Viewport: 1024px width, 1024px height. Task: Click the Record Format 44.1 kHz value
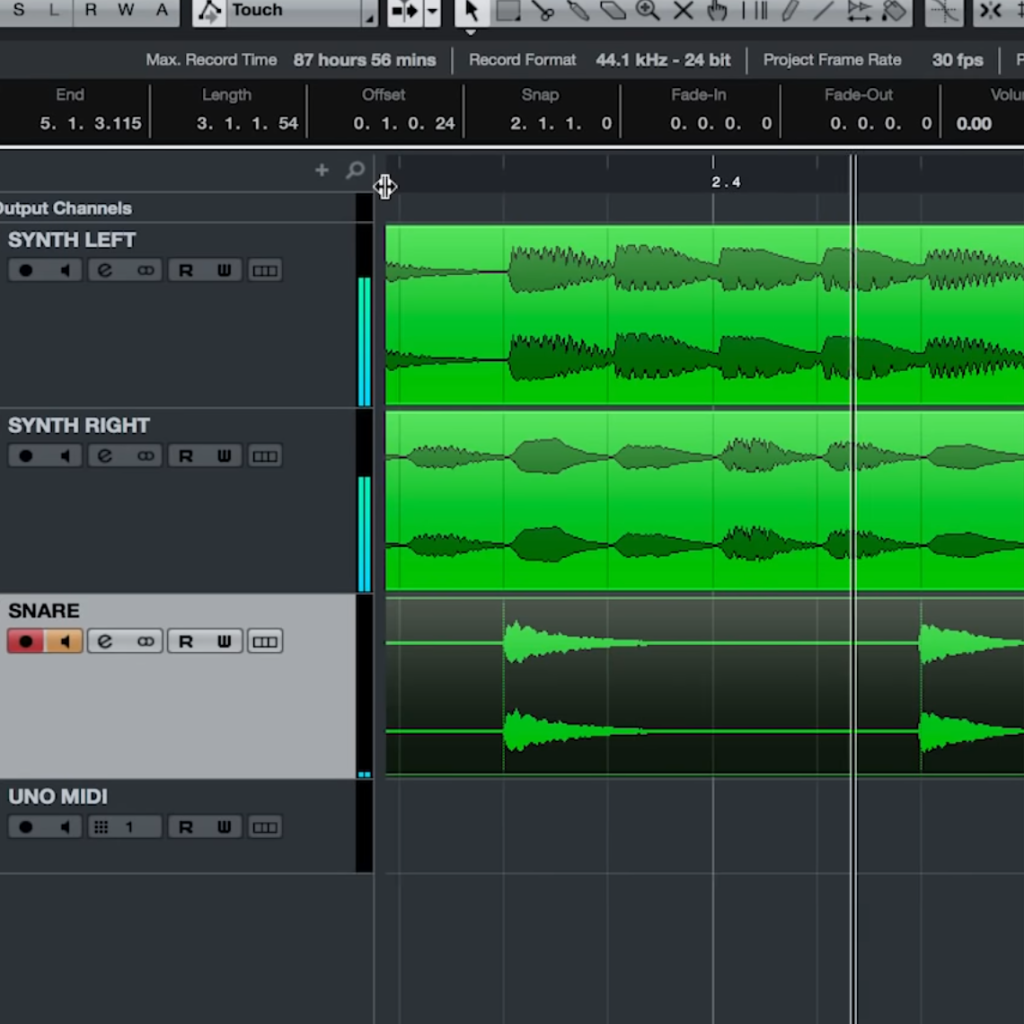662,60
